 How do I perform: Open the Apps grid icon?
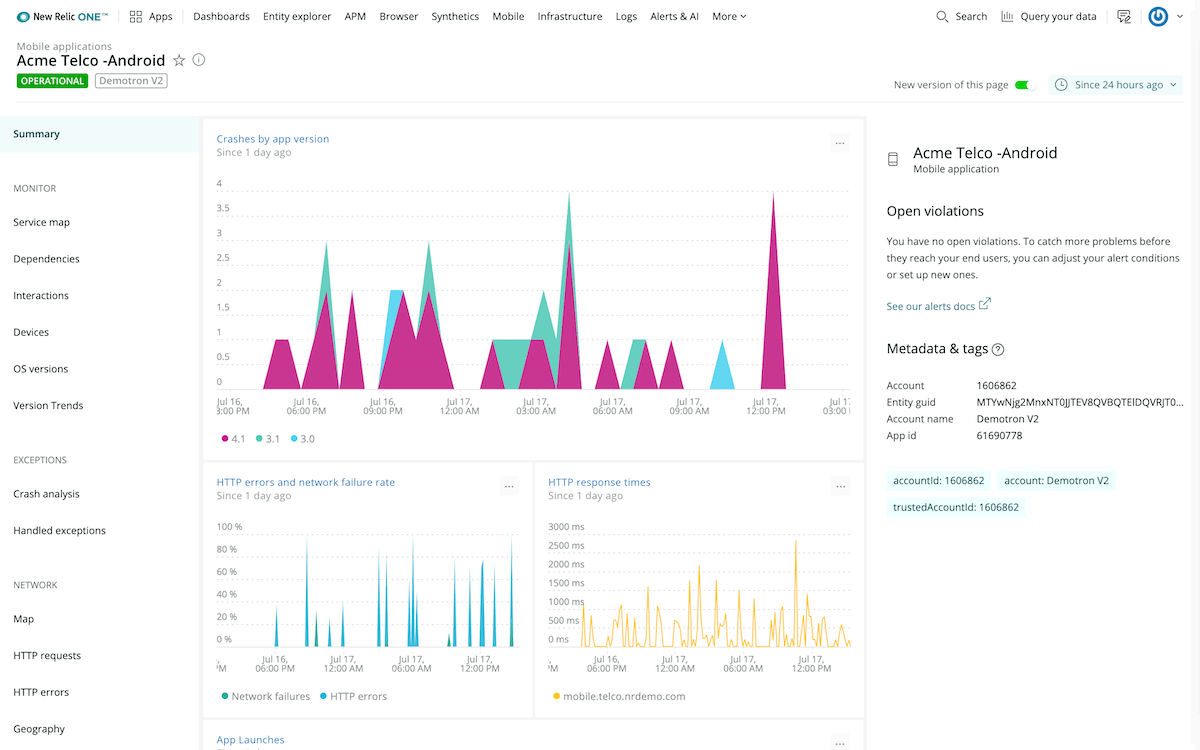coord(136,16)
